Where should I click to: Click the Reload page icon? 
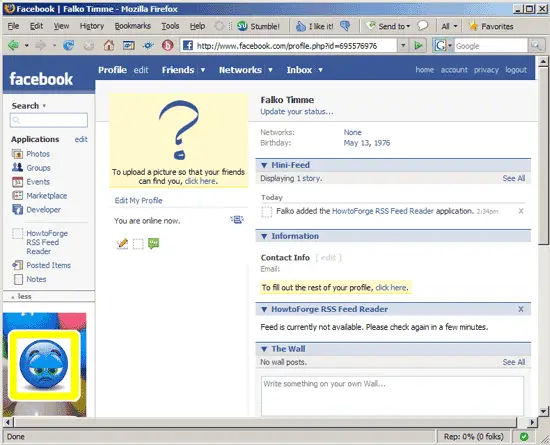68,45
